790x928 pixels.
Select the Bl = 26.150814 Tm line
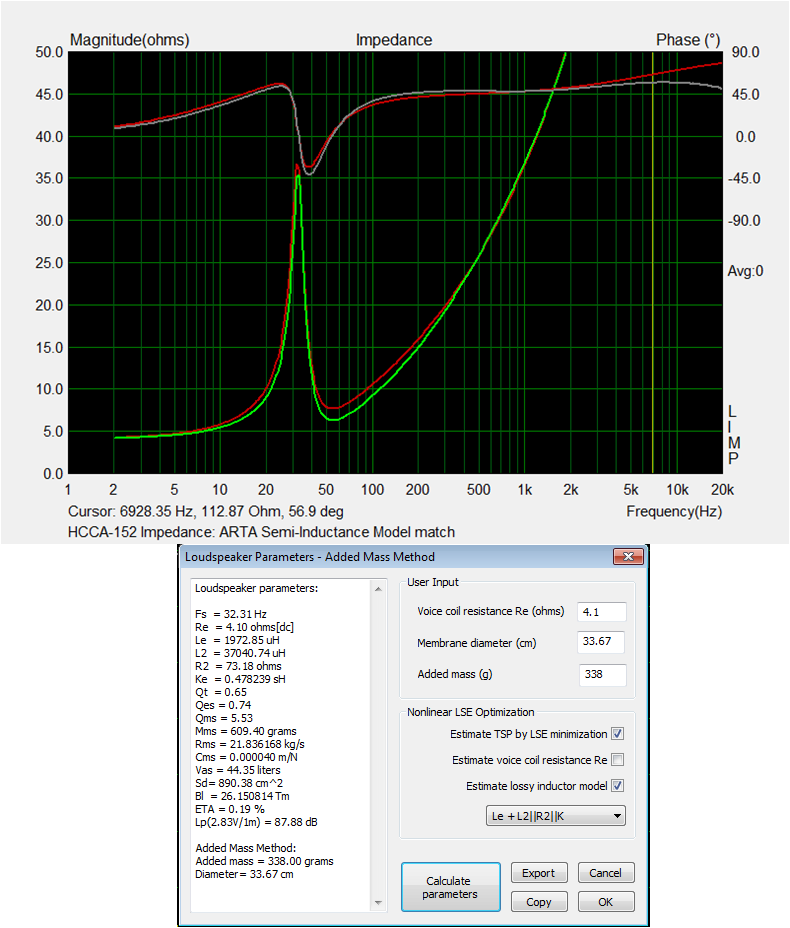pos(243,797)
